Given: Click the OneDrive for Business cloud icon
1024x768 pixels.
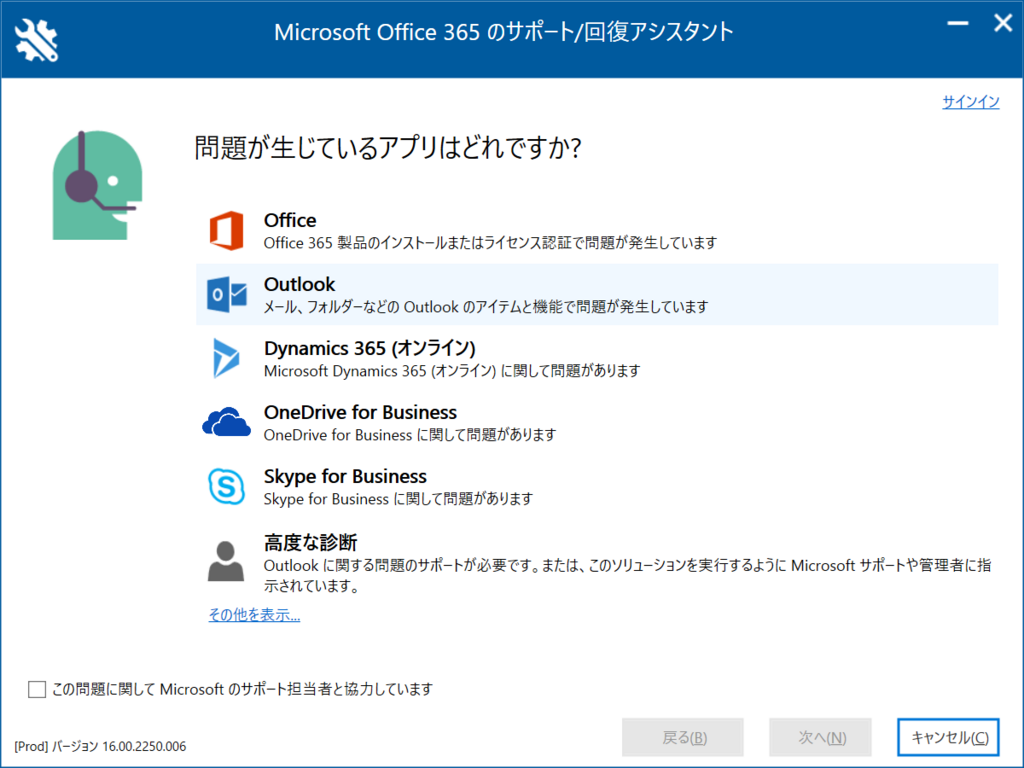Looking at the screenshot, I should pyautogui.click(x=227, y=421).
